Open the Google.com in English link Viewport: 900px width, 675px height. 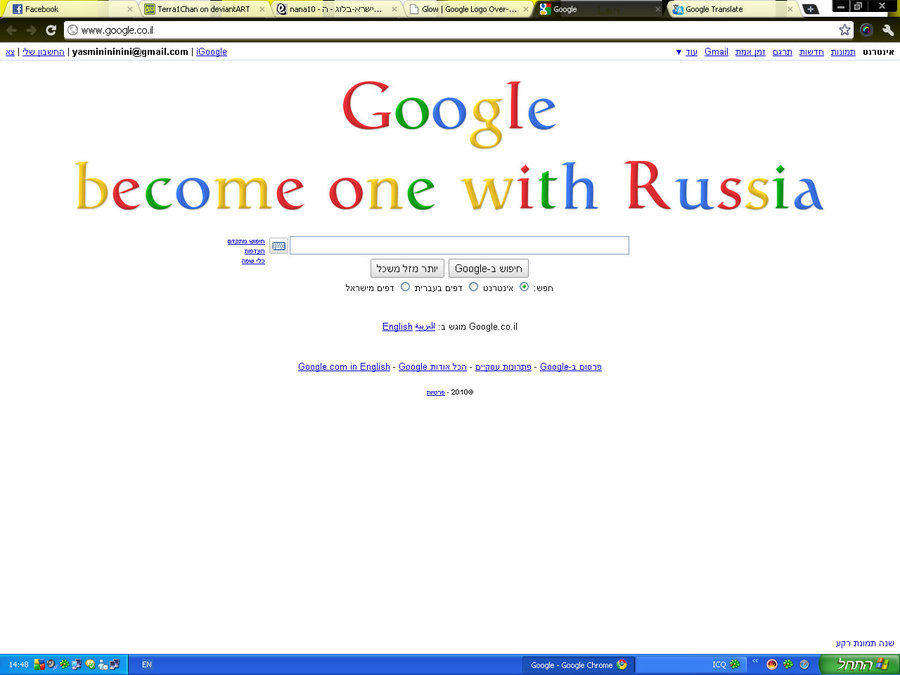[344, 367]
